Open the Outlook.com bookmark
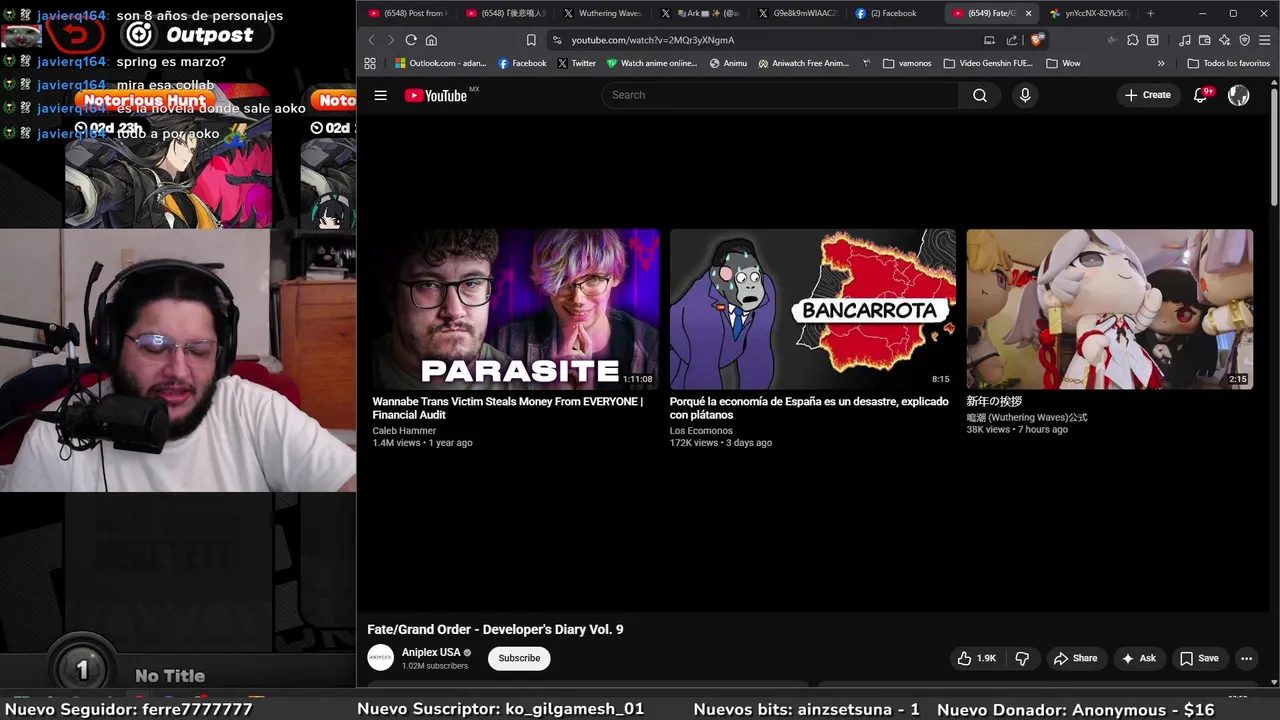Image resolution: width=1280 pixels, height=720 pixels. tap(440, 63)
